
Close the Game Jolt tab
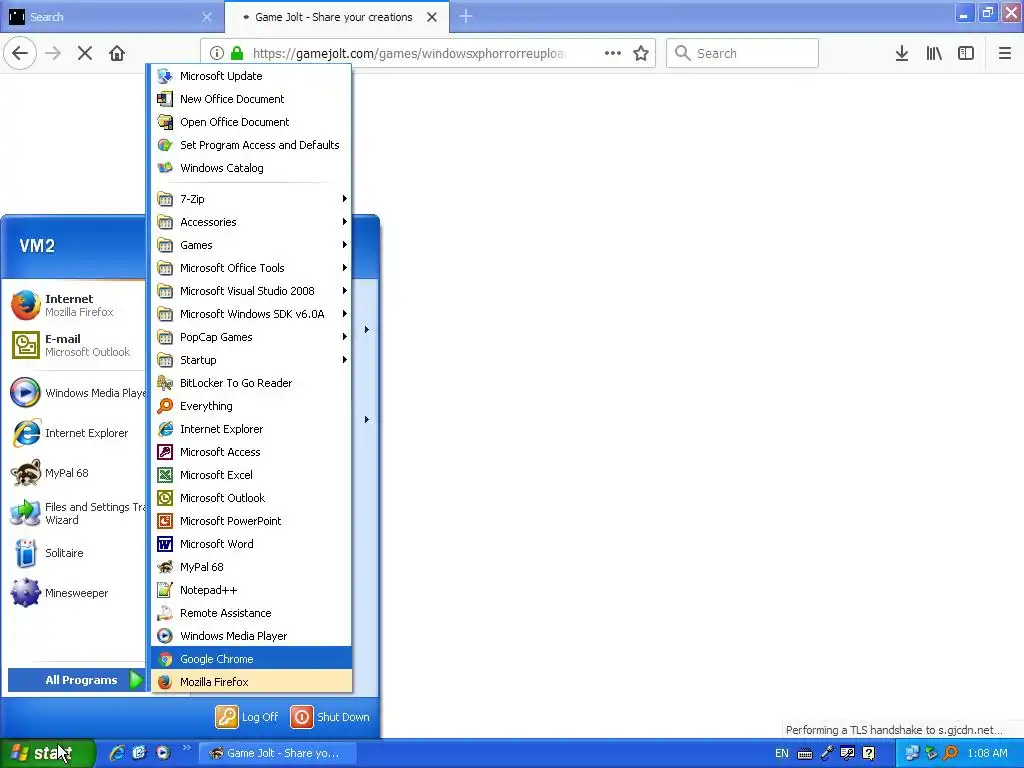pos(432,17)
